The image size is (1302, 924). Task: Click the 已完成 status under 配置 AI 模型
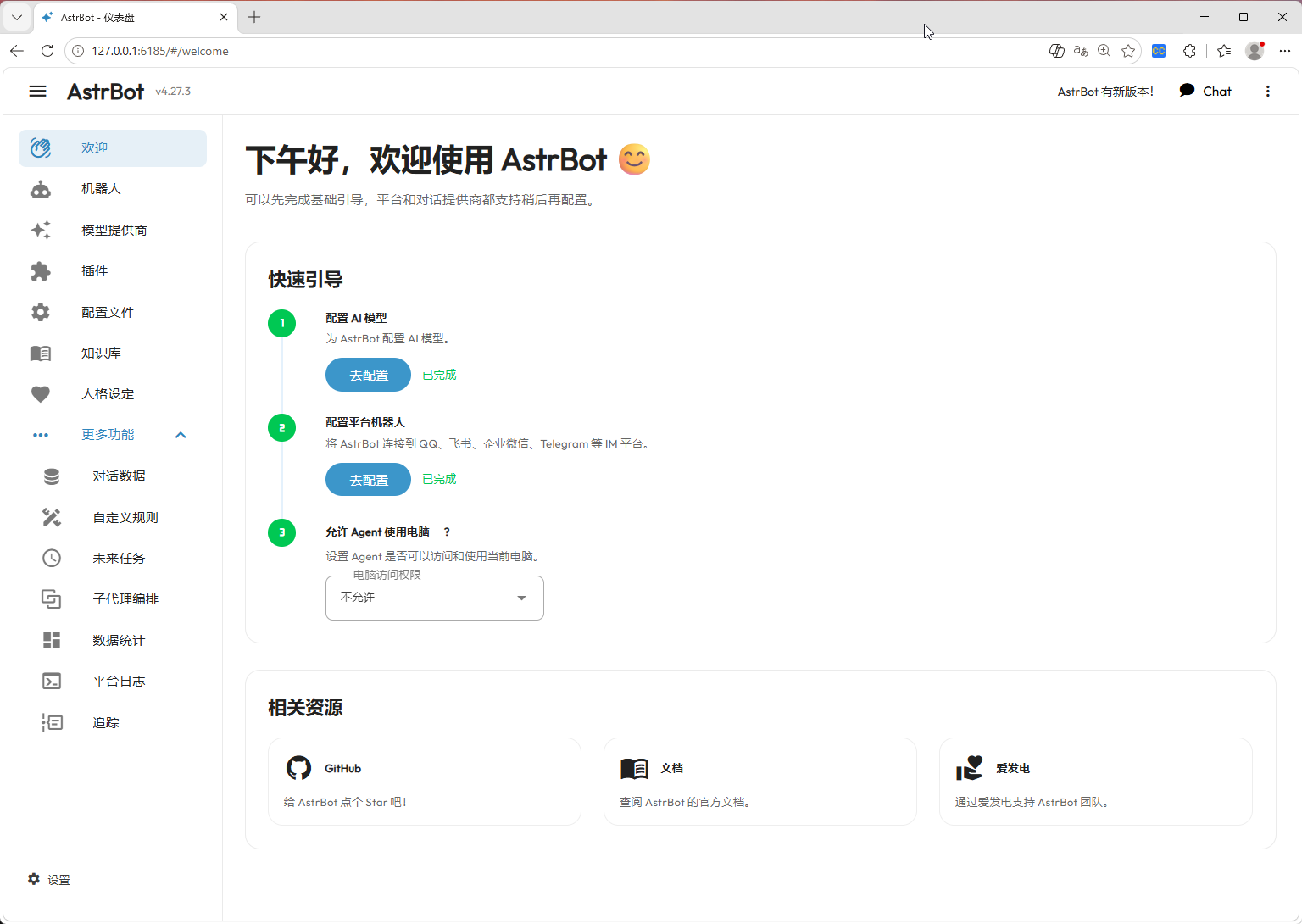[439, 375]
